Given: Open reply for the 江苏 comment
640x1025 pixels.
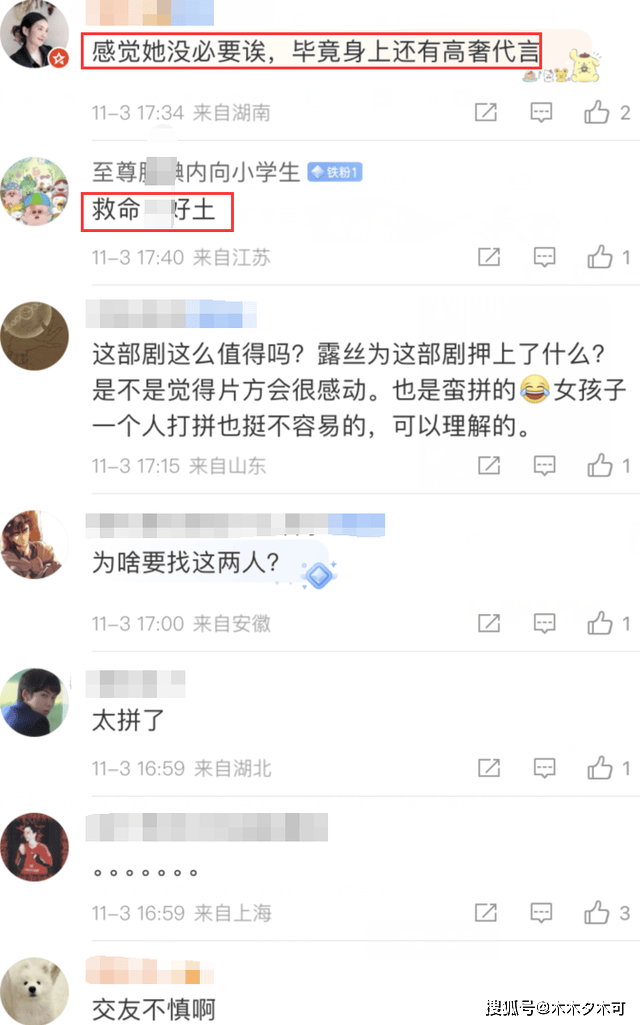Looking at the screenshot, I should tap(545, 257).
